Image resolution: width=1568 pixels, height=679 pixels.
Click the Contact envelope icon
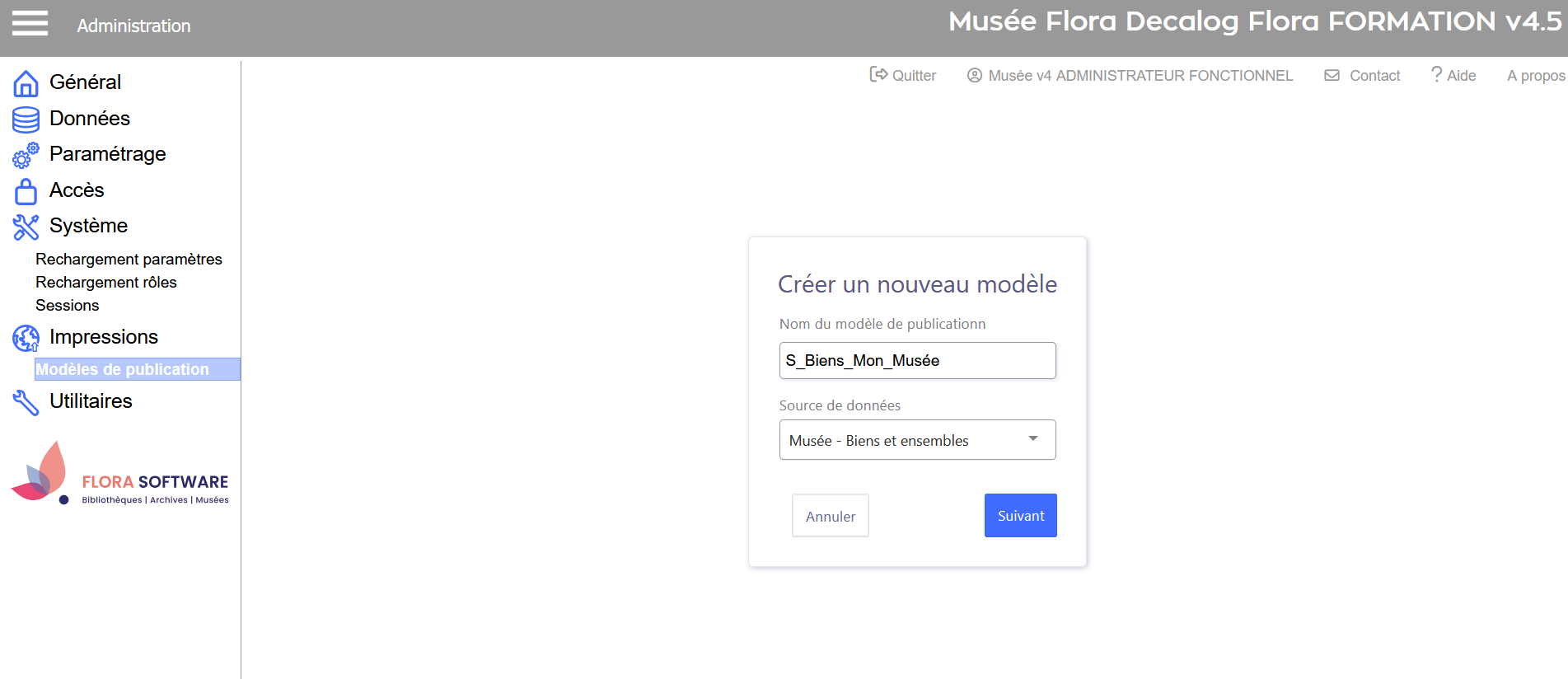tap(1332, 76)
